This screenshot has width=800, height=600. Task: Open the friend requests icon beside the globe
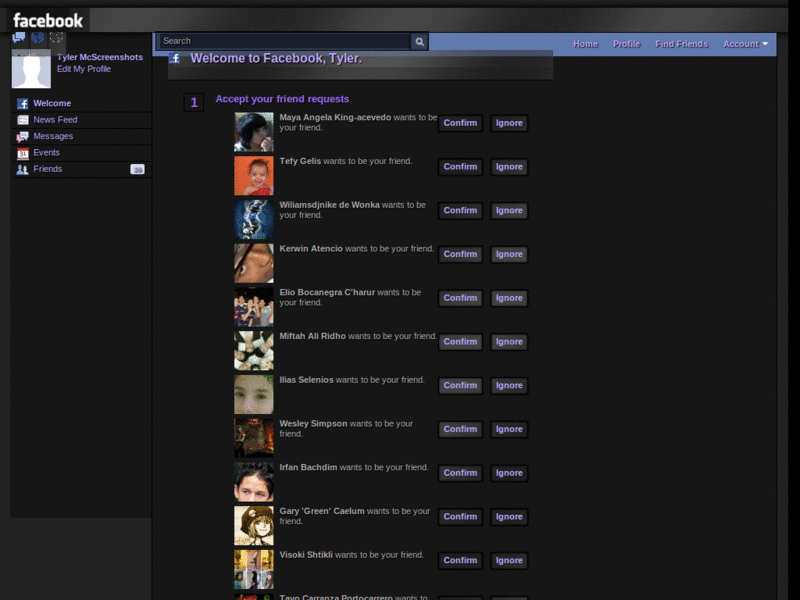tap(56, 38)
